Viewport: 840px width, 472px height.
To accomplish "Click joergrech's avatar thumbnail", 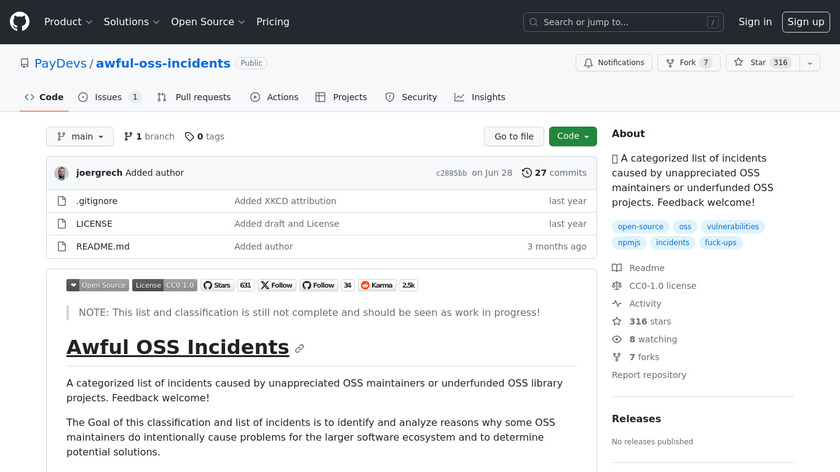I will click(x=61, y=173).
